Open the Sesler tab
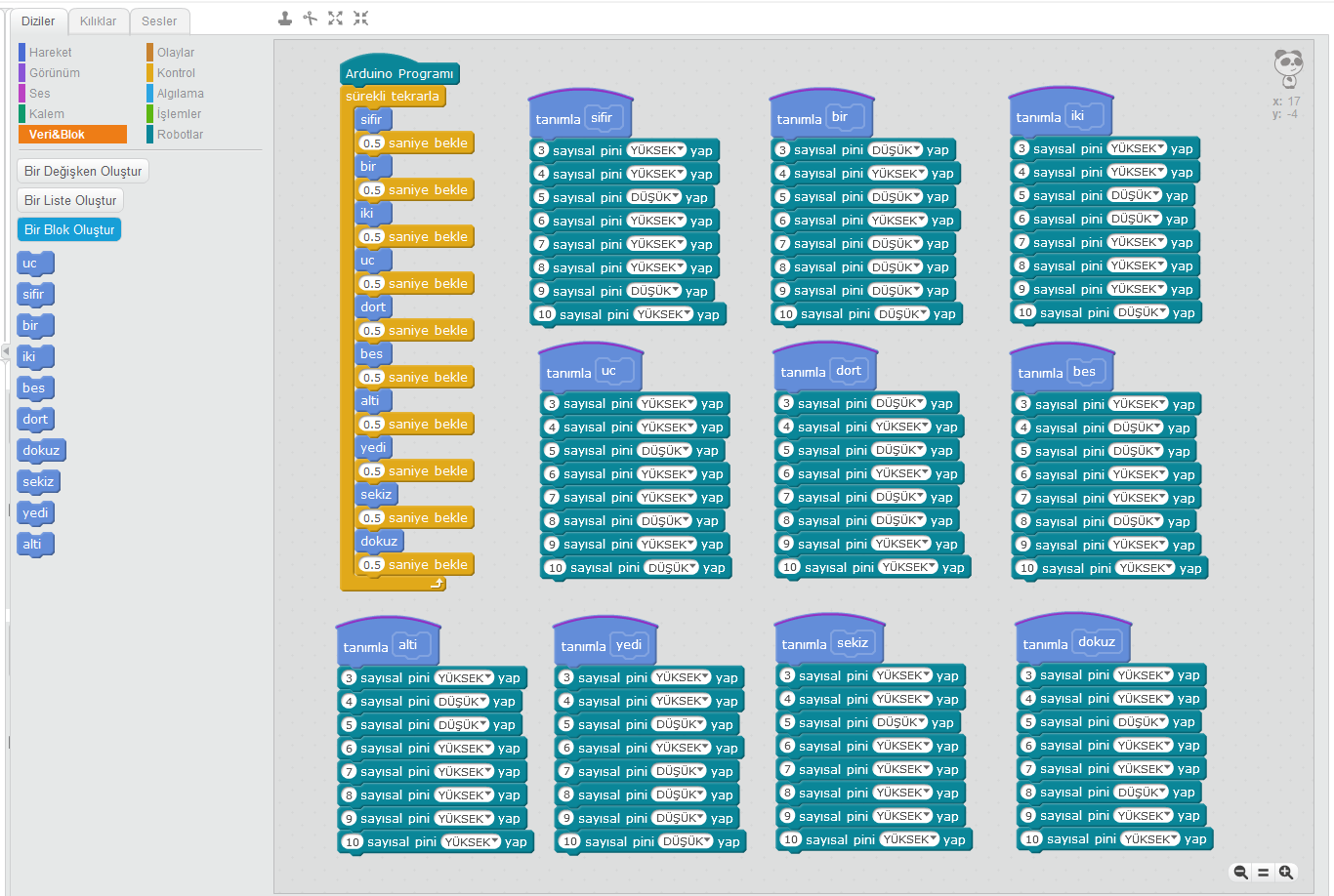Viewport: 1334px width, 896px height. click(159, 21)
